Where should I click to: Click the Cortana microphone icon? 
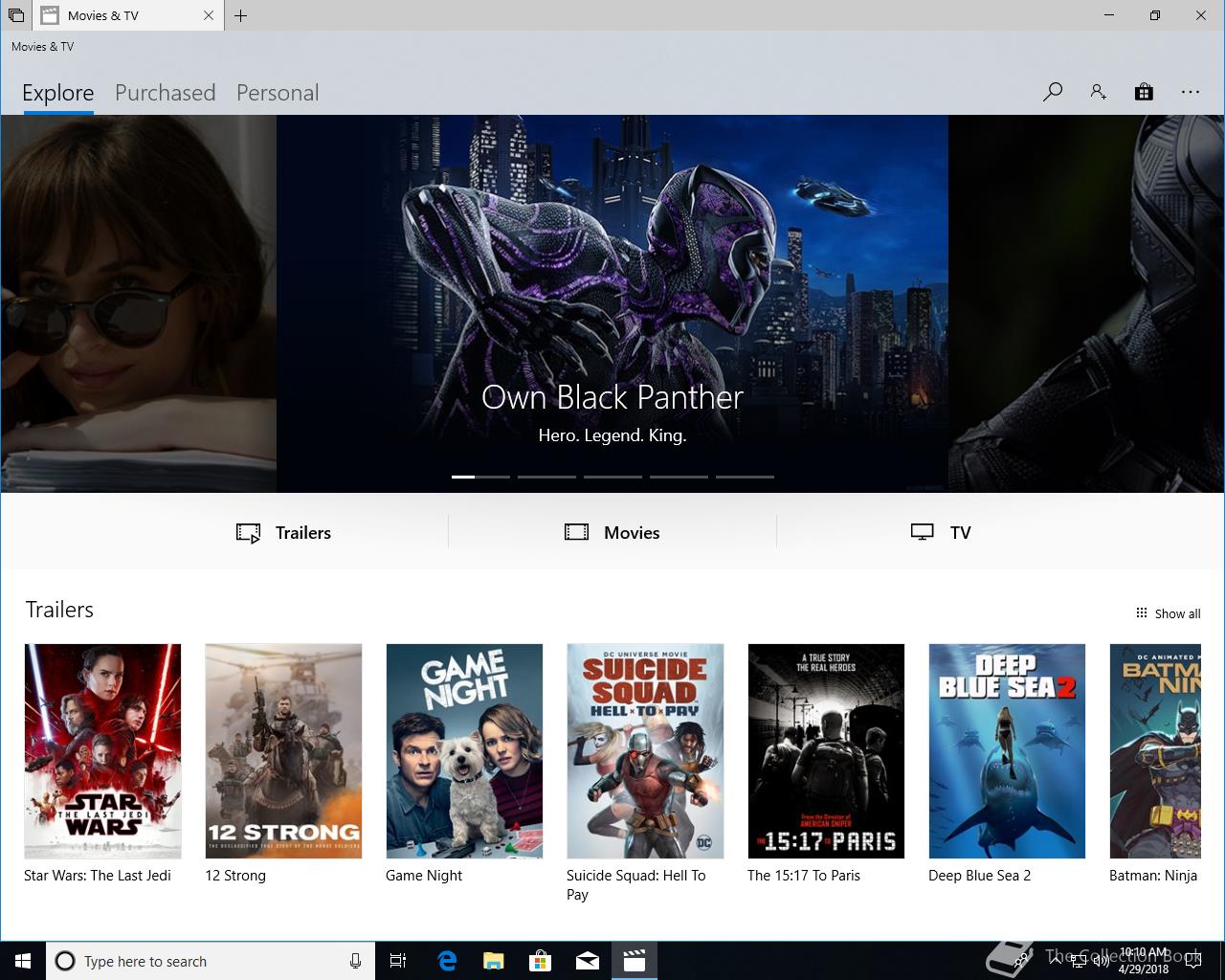pyautogui.click(x=355, y=961)
